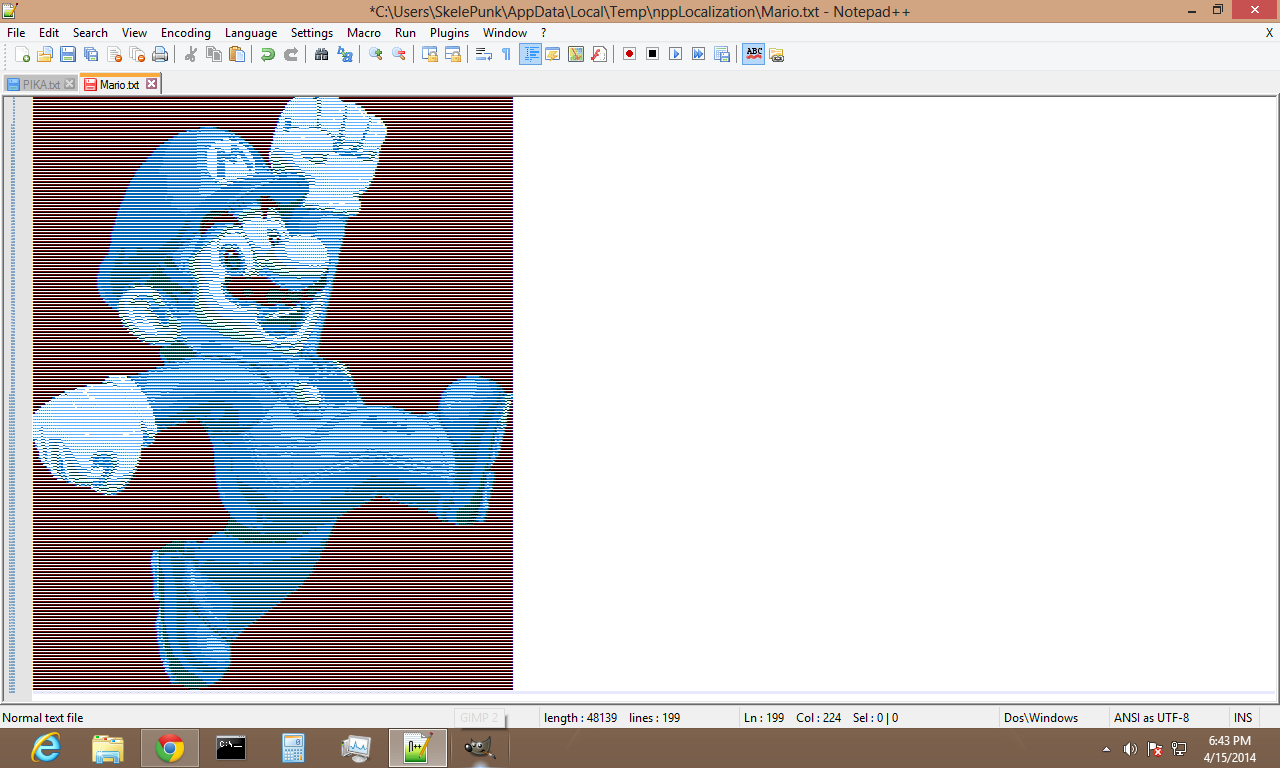The image size is (1280, 768).
Task: Switch to Google Chrome in the taskbar
Action: 170,748
